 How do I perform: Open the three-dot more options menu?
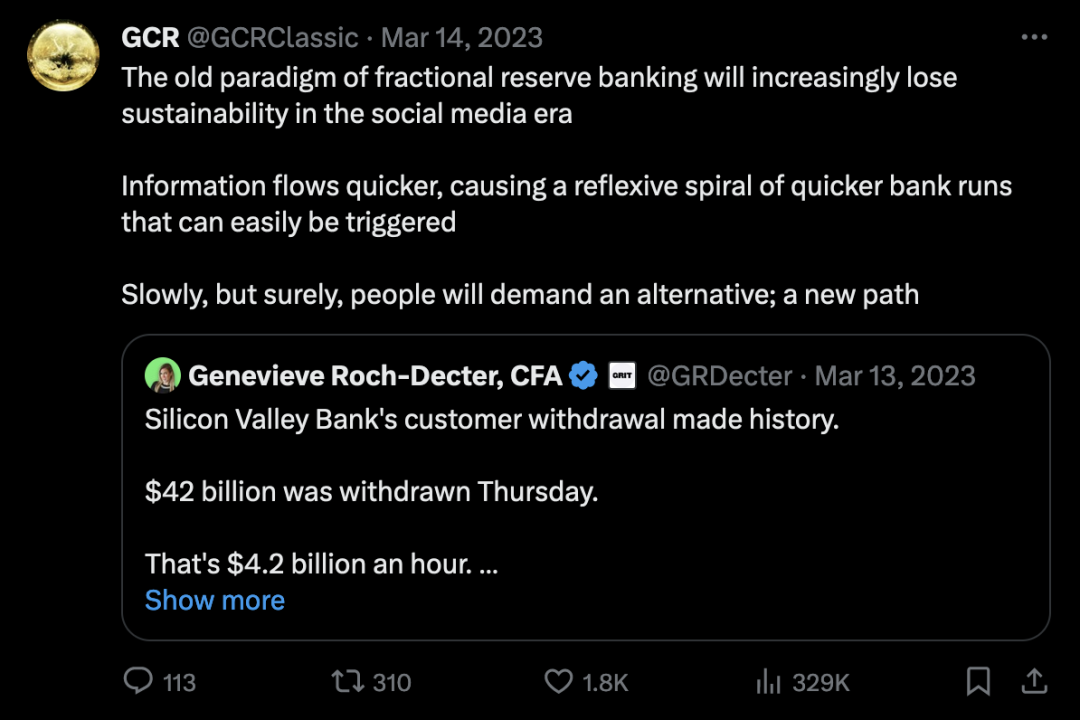coord(1033,38)
